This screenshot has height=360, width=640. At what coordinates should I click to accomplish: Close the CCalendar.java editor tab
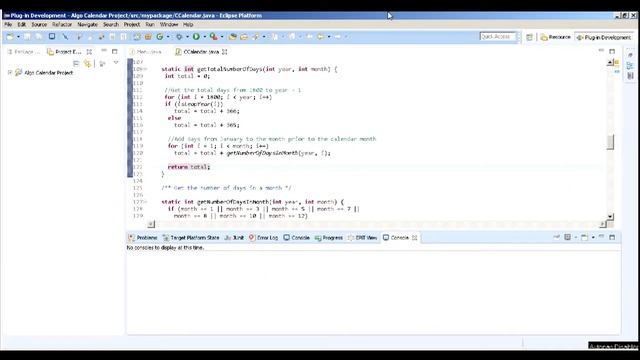pos(224,52)
